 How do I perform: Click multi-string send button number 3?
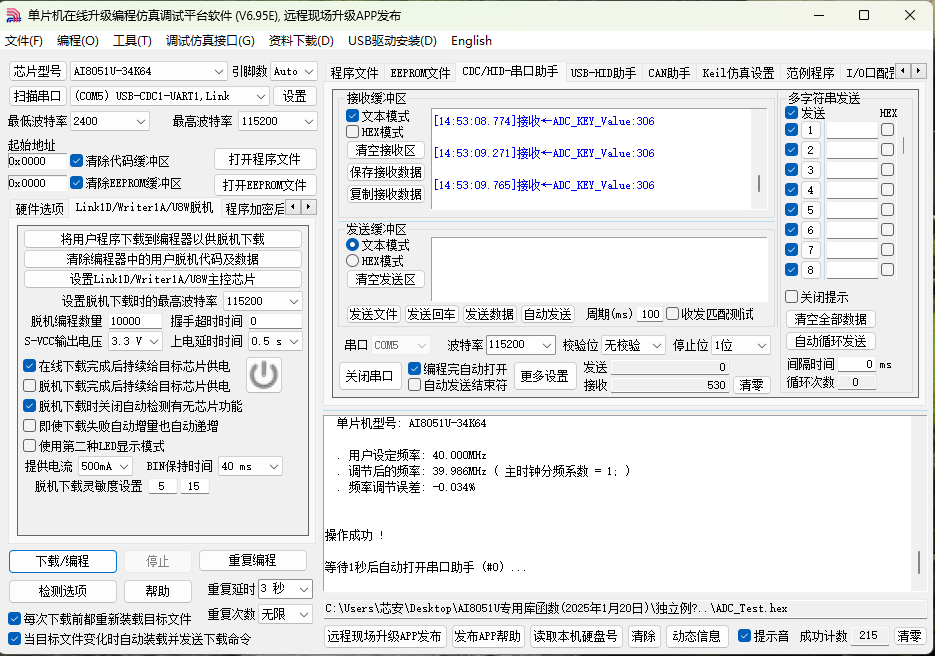(x=811, y=170)
